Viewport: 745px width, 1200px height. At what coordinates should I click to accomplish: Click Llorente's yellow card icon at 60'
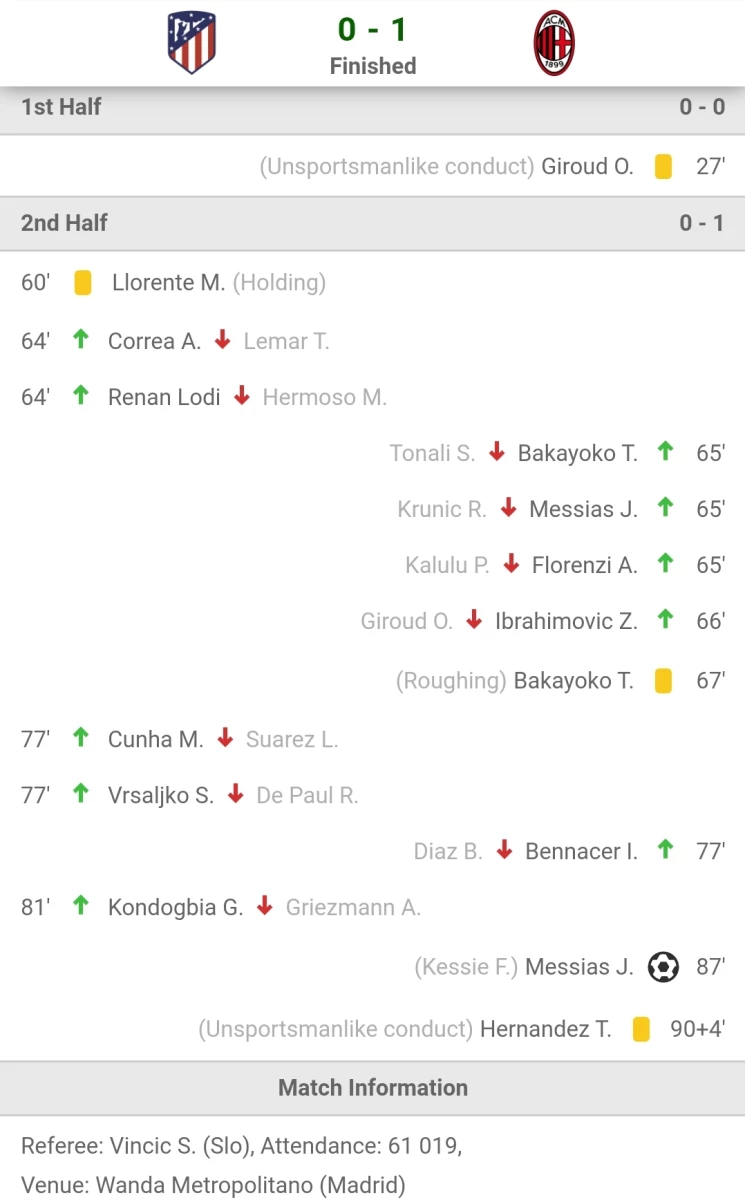[x=83, y=283]
